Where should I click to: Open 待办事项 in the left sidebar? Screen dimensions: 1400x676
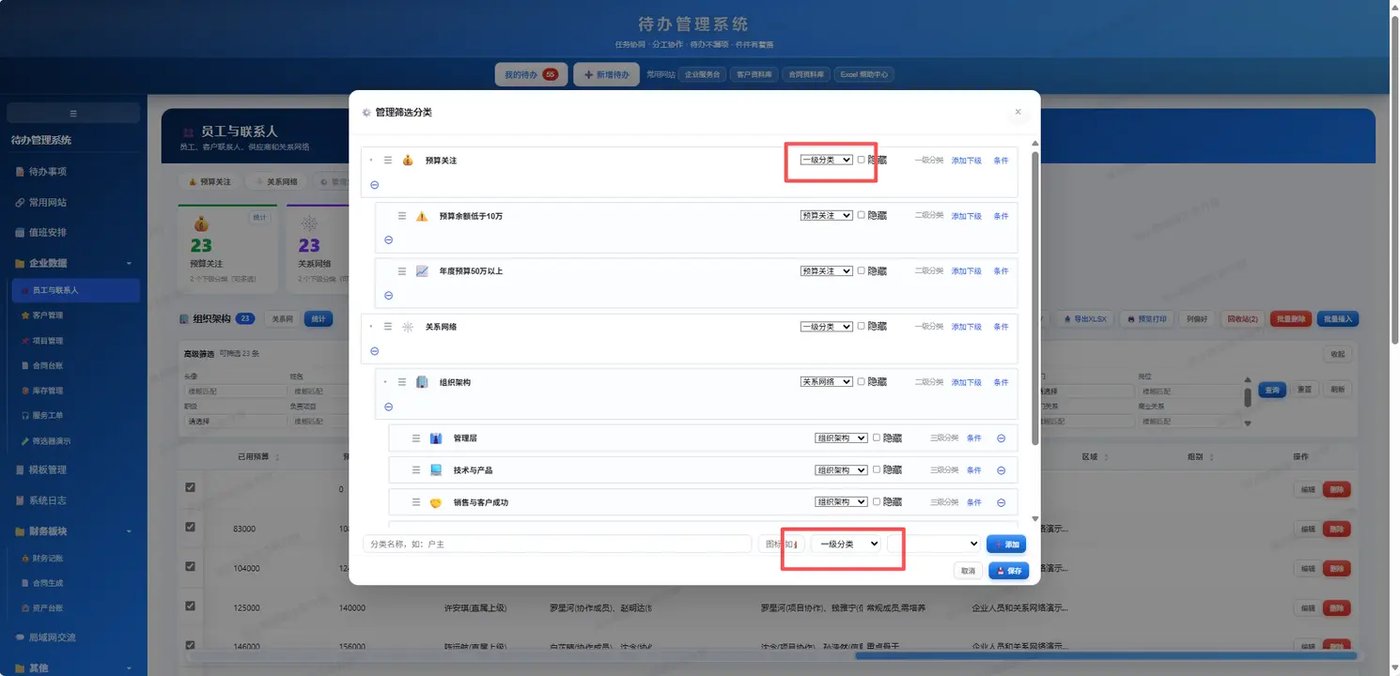coord(72,171)
